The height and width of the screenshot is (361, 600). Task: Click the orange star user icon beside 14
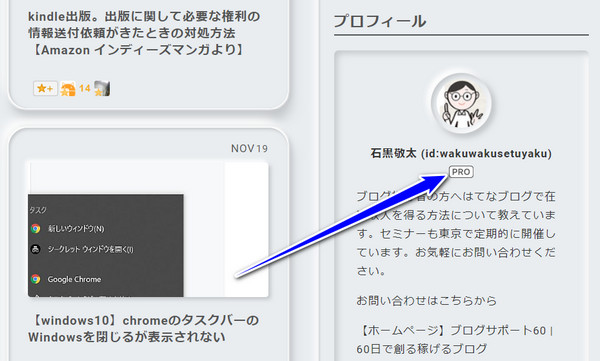tap(68, 89)
